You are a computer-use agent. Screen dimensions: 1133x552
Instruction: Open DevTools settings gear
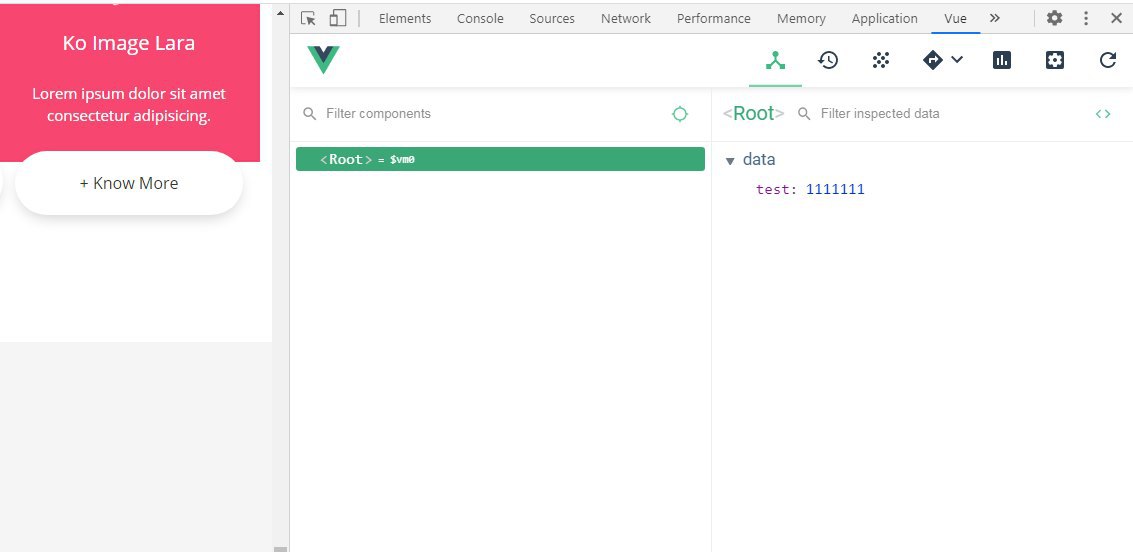(1054, 19)
